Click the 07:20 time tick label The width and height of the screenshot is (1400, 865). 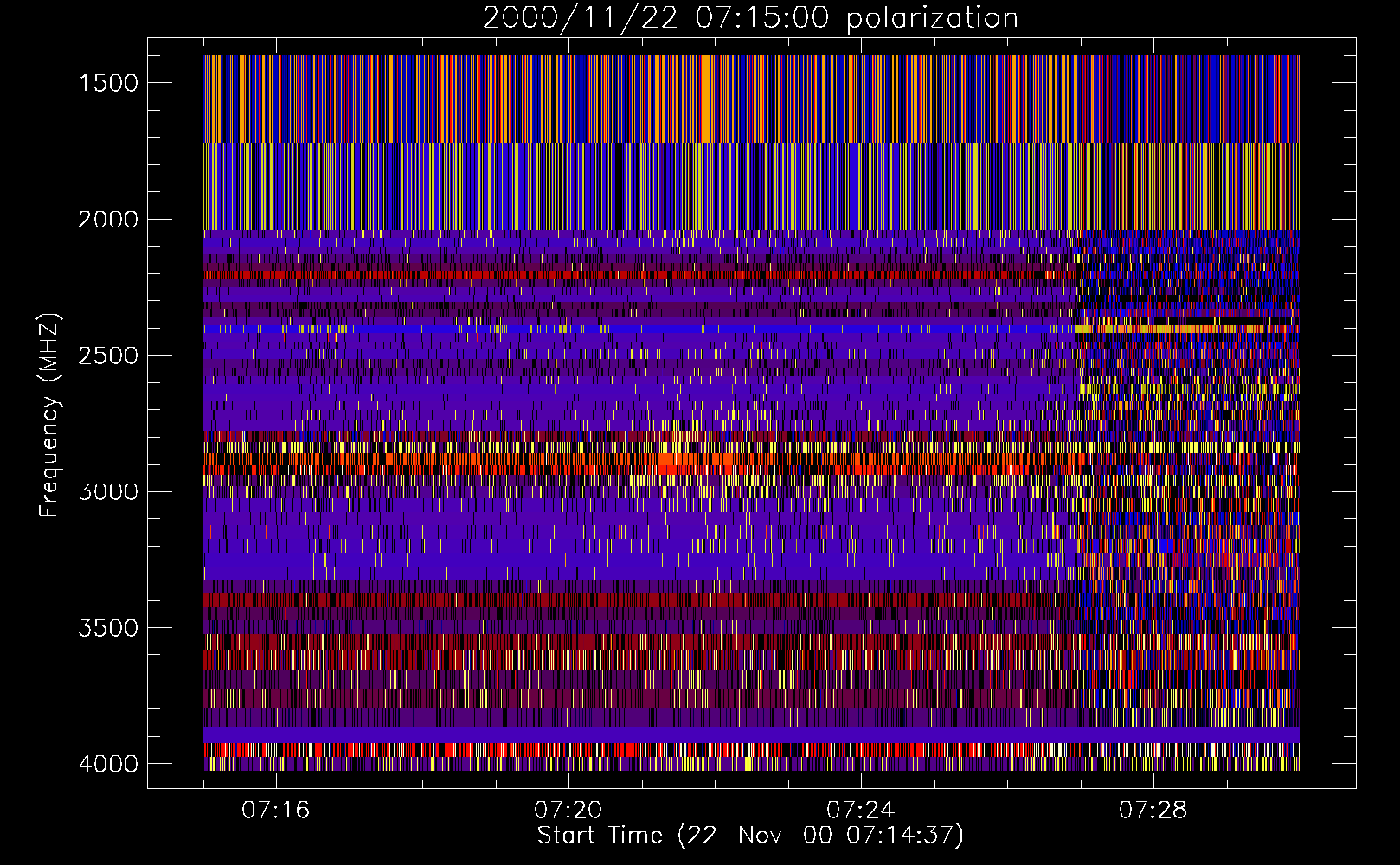click(x=568, y=811)
